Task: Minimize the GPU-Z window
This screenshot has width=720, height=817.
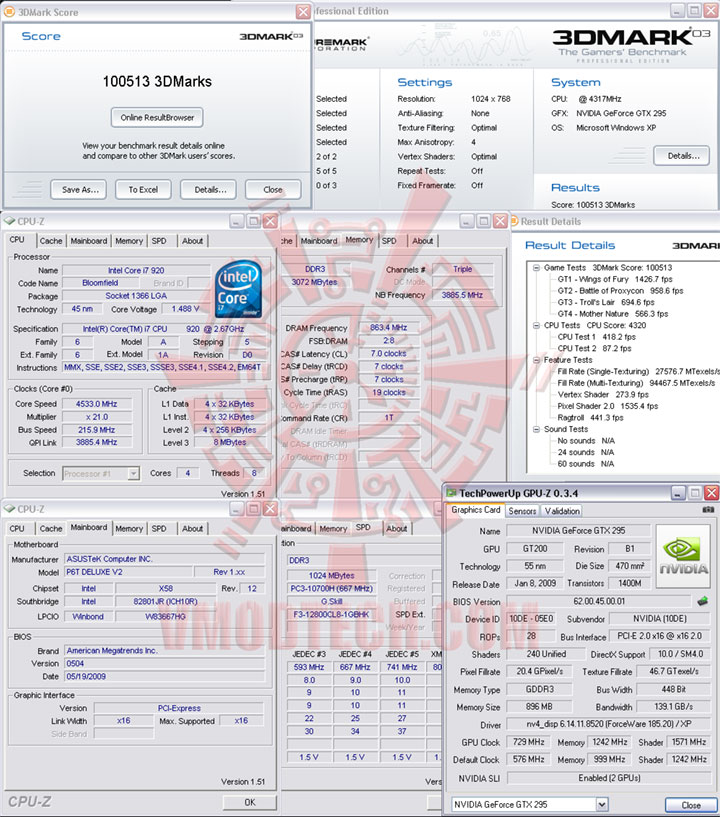Action: coord(678,492)
